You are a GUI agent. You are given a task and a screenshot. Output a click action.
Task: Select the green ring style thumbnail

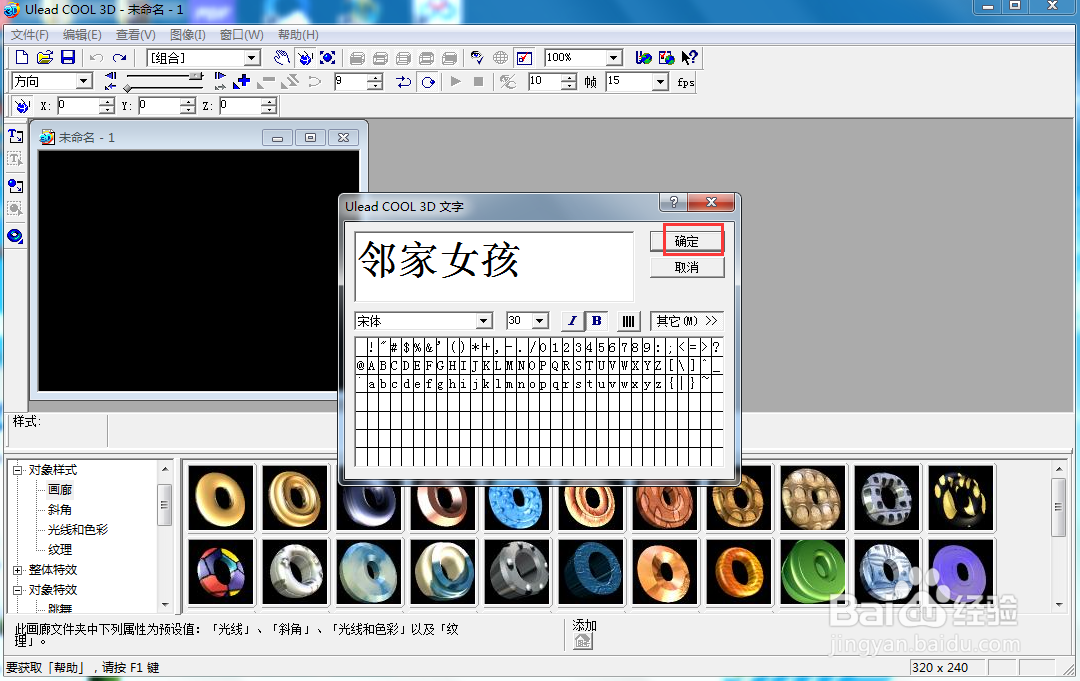(x=812, y=572)
